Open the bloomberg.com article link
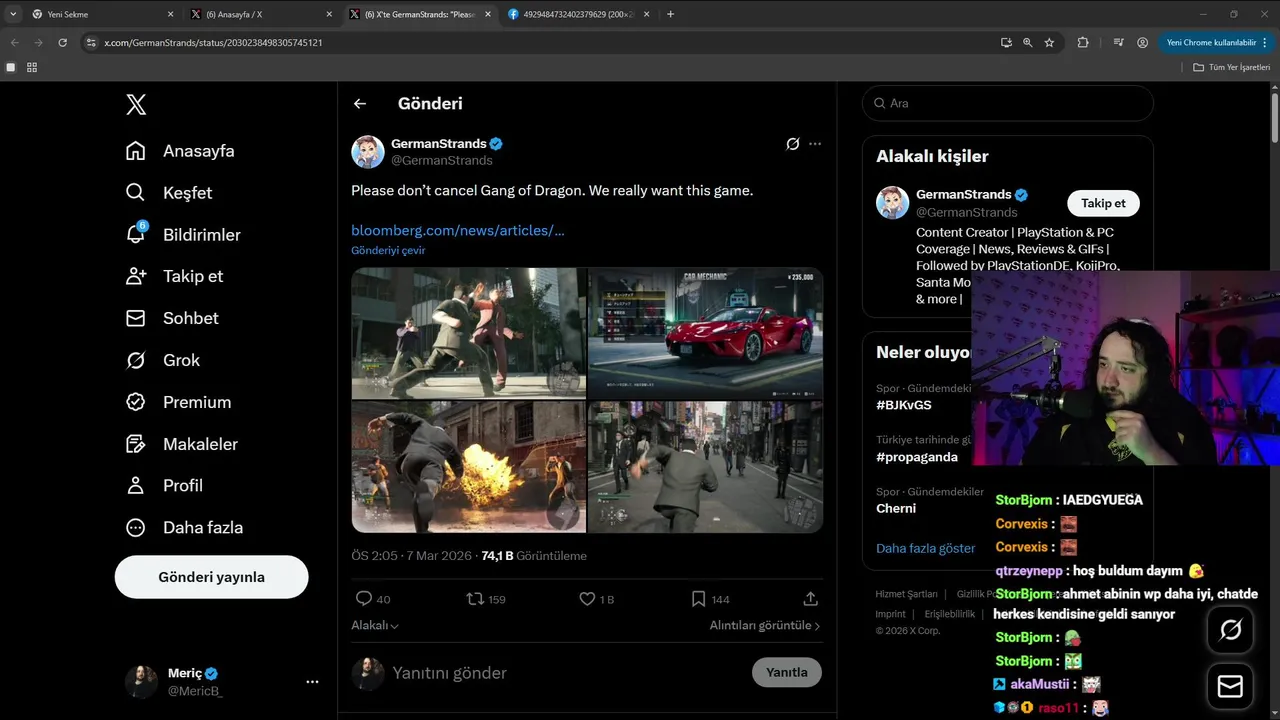Screen dimensions: 1280x720 point(458,230)
